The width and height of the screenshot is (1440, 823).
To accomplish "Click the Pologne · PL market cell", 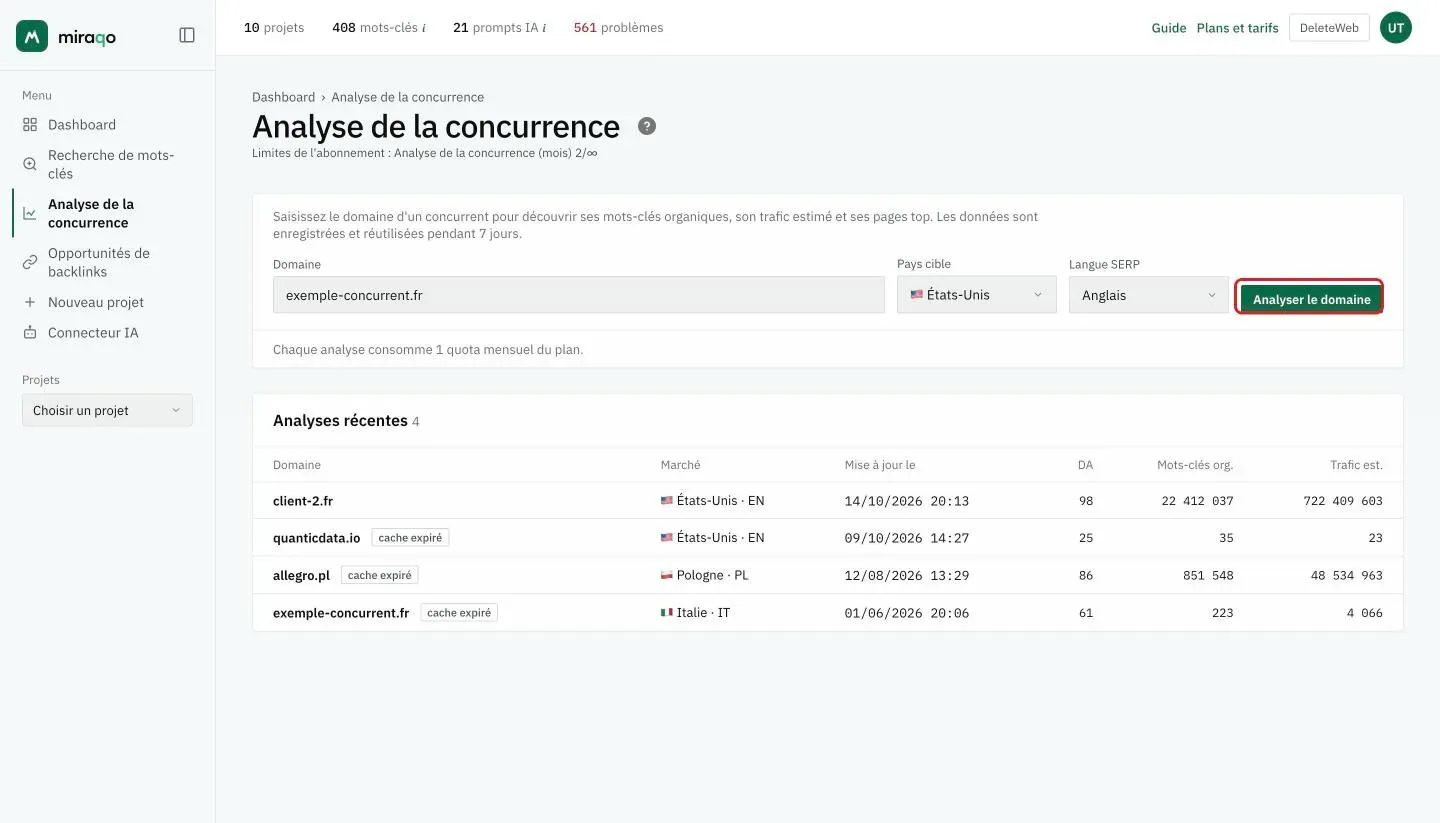I will [705, 575].
